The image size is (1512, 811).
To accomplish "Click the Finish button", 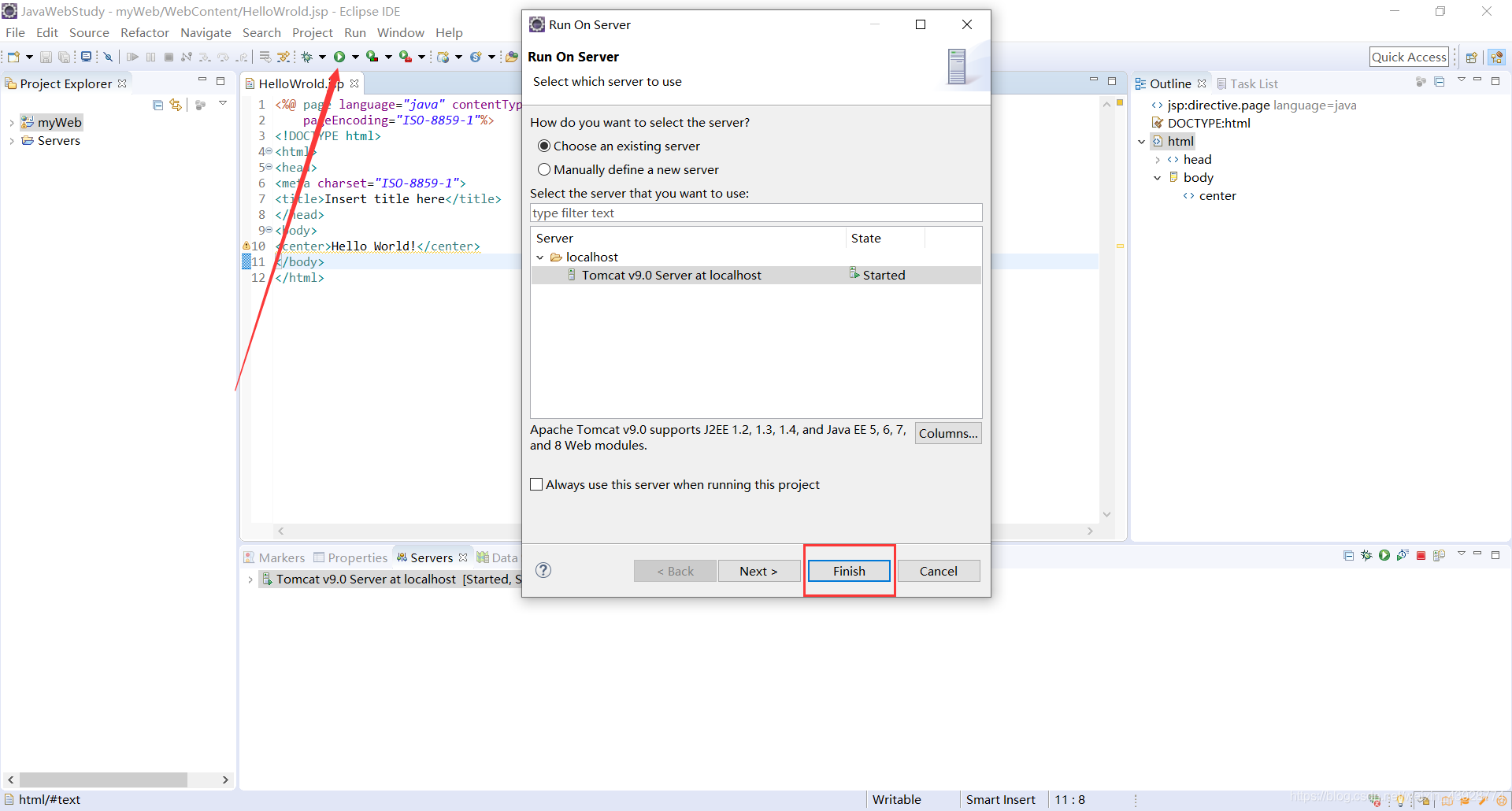I will click(849, 571).
